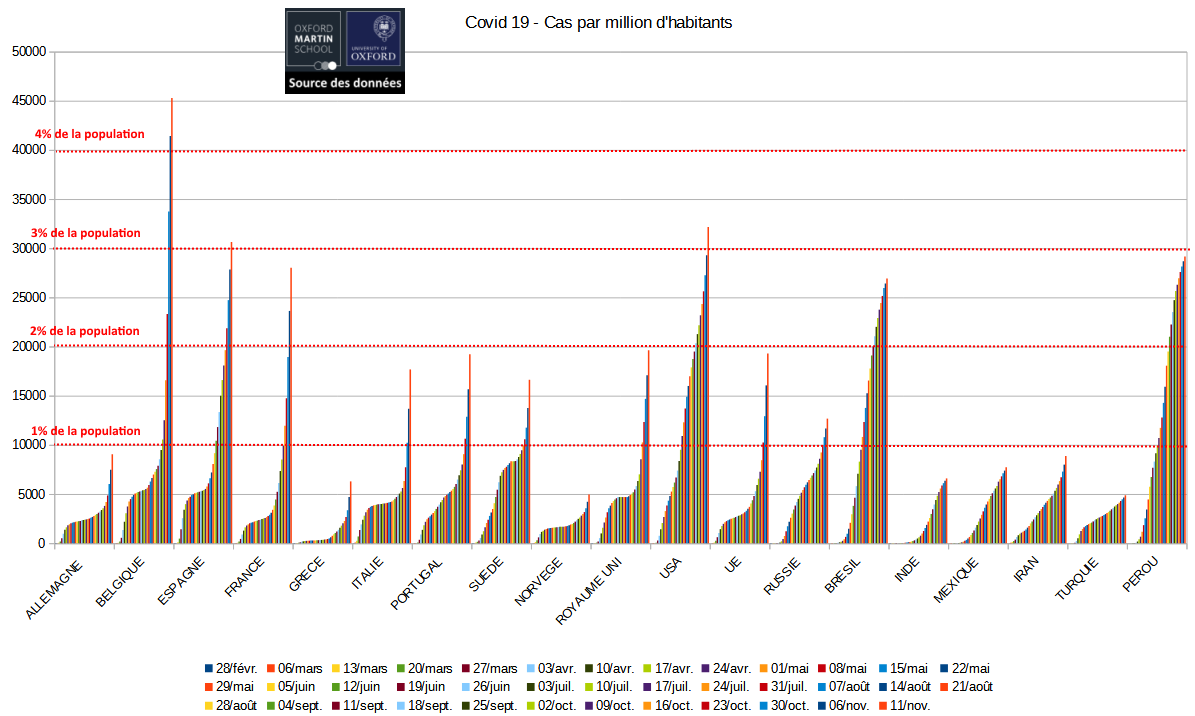Click the "1% de la population" threshold label
Screen dimensions: 1195x716
87,431
